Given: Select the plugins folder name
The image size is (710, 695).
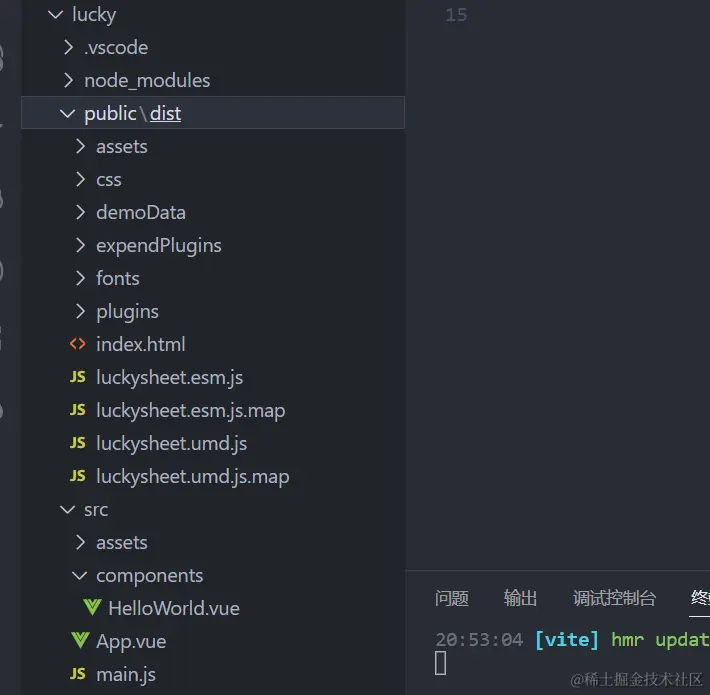Looking at the screenshot, I should 127,312.
